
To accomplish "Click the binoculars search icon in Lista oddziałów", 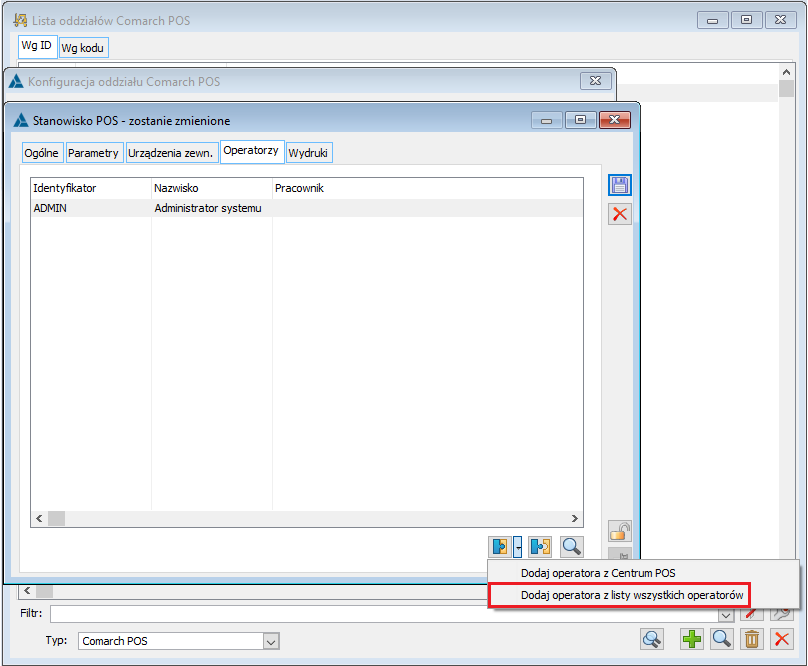I will 652,639.
